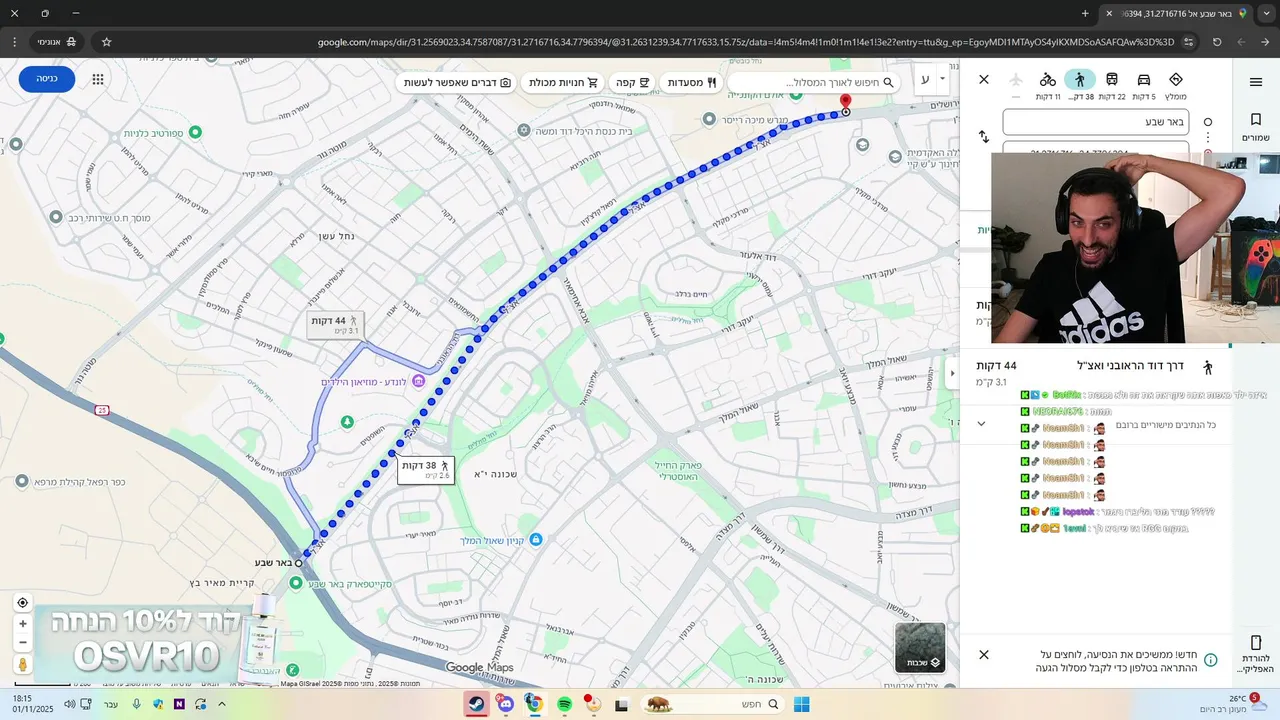1280x720 pixels.
Task: Select the cycling travel mode
Action: 1048,80
